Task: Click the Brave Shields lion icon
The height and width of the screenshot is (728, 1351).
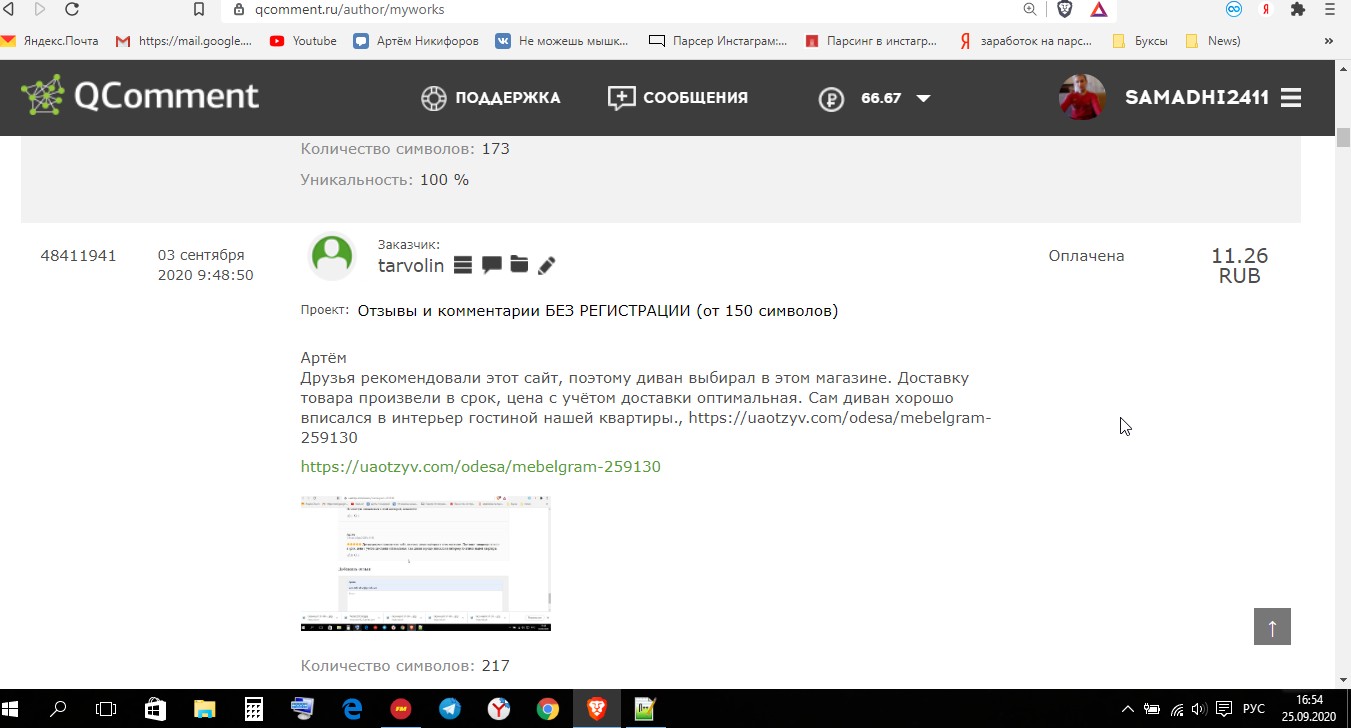Action: point(1064,10)
